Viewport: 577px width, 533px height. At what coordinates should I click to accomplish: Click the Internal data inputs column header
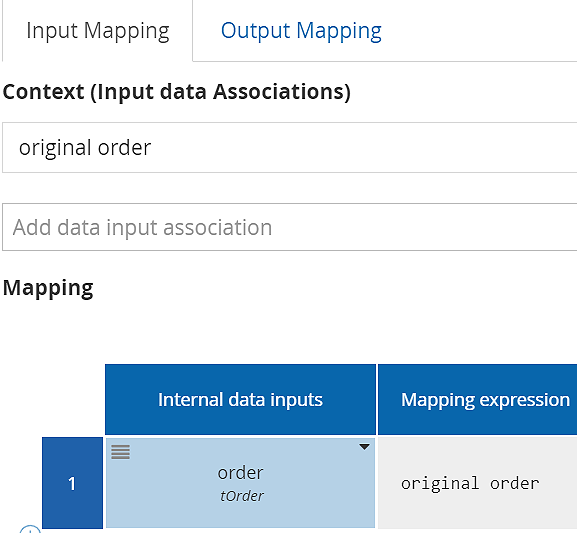click(x=240, y=399)
